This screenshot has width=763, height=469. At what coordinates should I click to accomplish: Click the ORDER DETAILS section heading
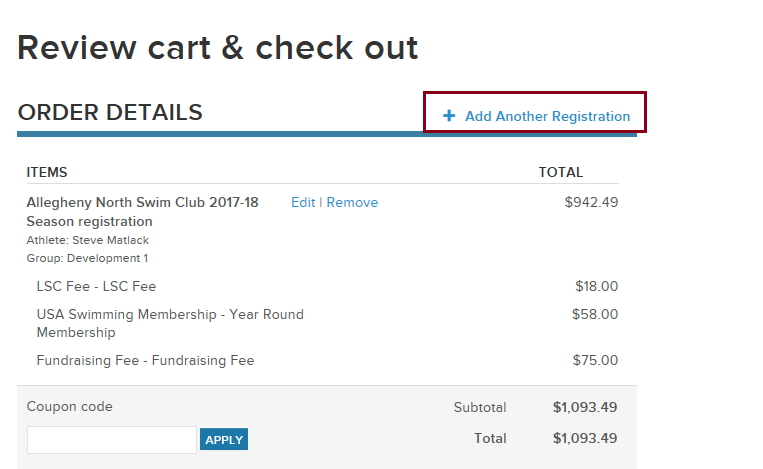point(110,113)
